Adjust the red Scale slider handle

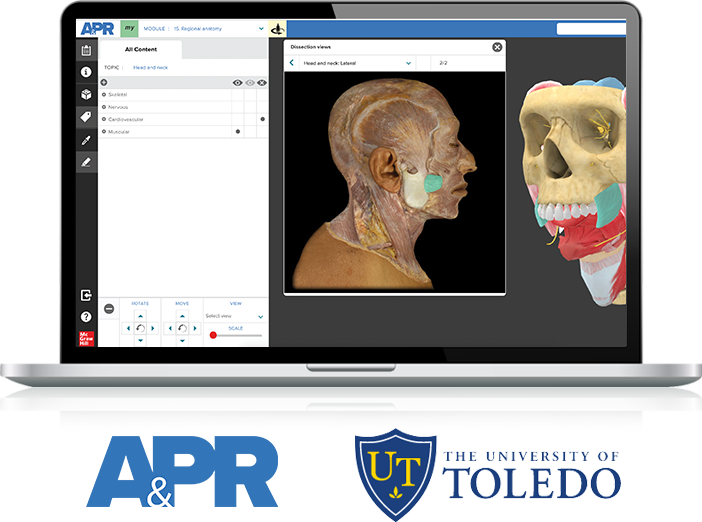[213, 335]
